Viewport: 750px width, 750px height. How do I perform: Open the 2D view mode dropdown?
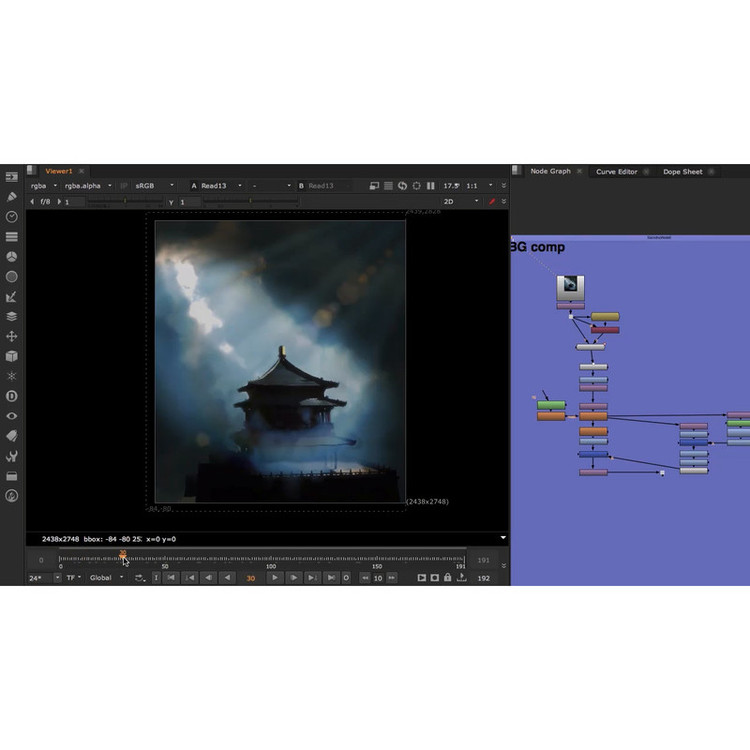pyautogui.click(x=461, y=201)
